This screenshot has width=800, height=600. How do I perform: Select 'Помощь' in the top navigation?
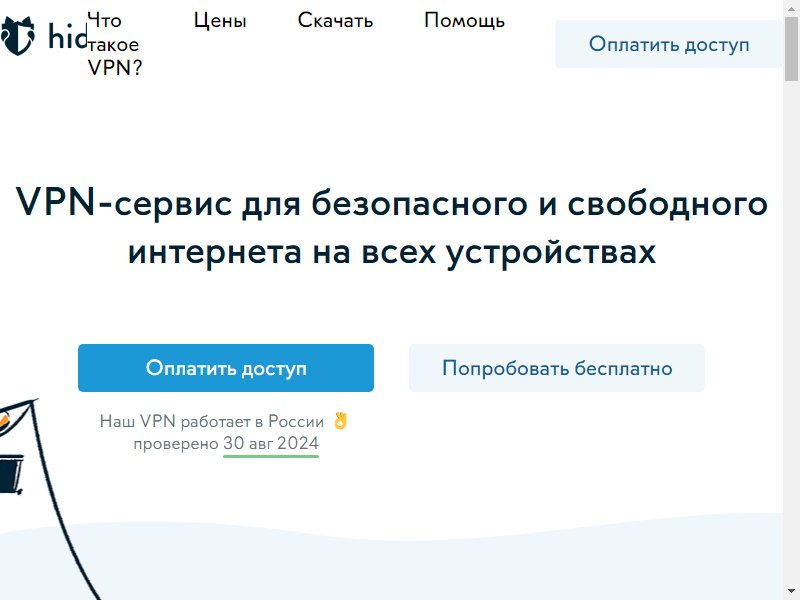tap(464, 20)
